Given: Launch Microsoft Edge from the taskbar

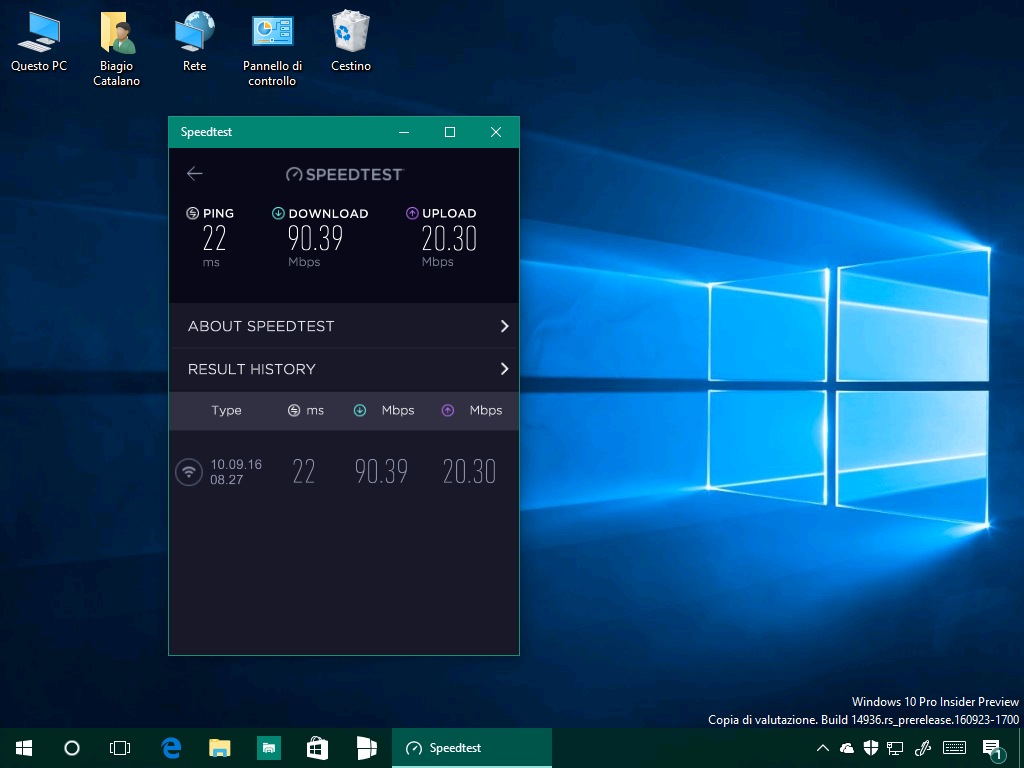Looking at the screenshot, I should click(x=171, y=748).
